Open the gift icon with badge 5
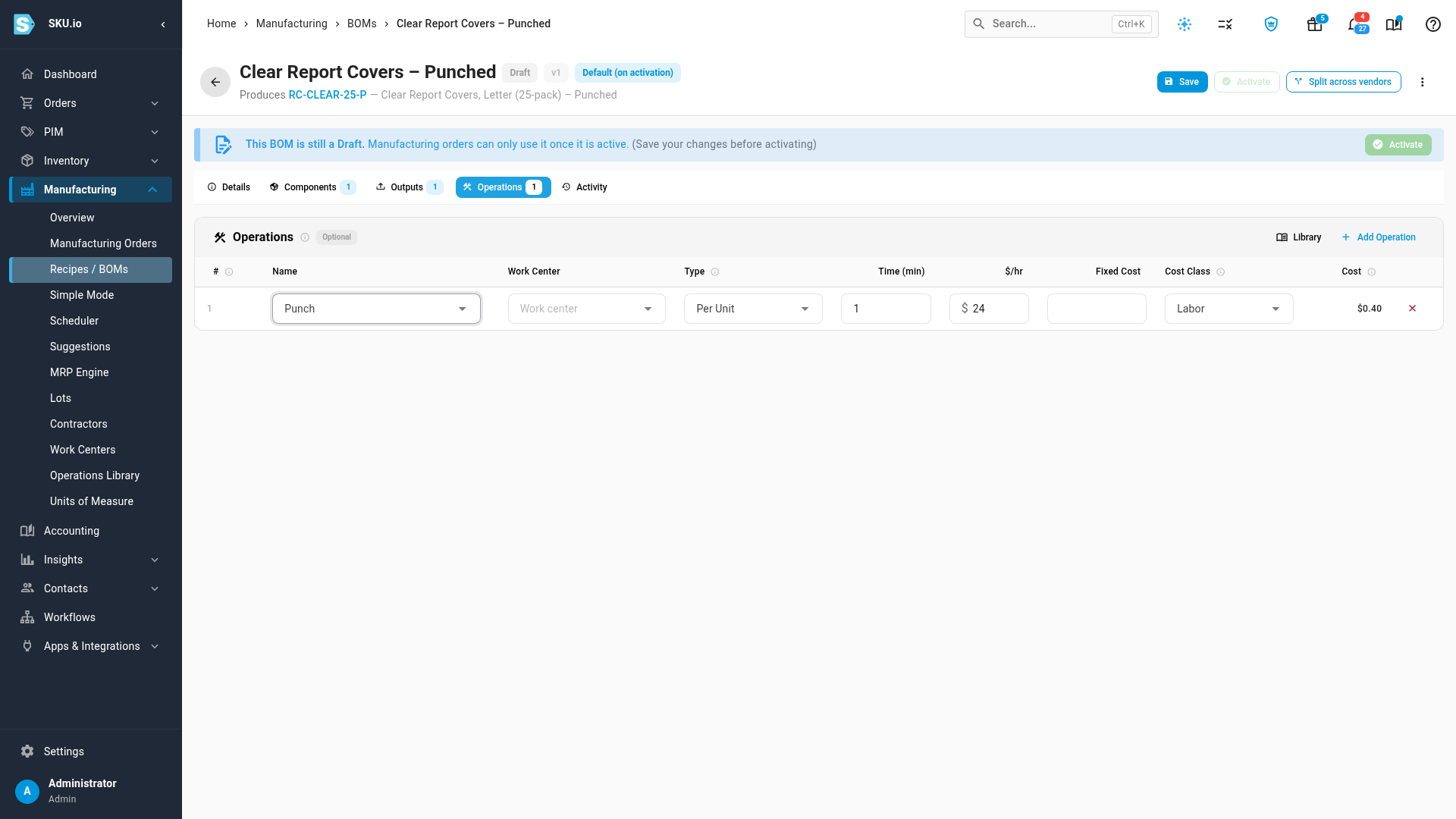Viewport: 1456px width, 819px height. coord(1315,24)
